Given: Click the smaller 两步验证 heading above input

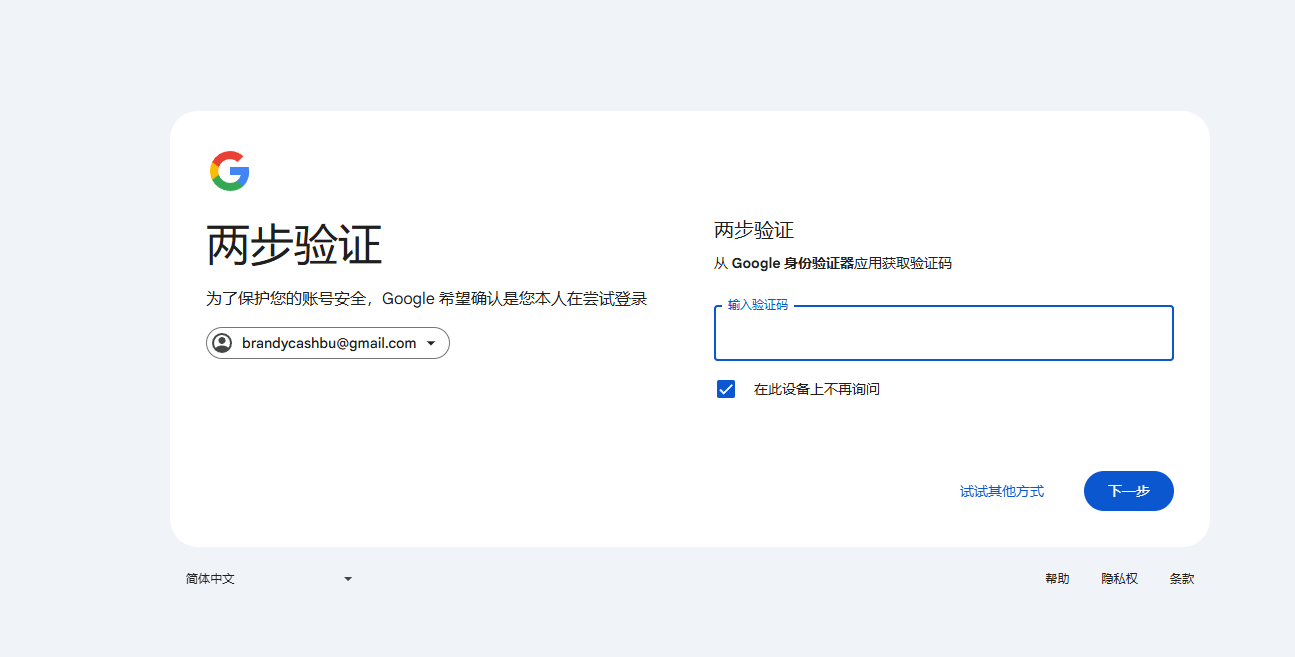Looking at the screenshot, I should click(754, 231).
